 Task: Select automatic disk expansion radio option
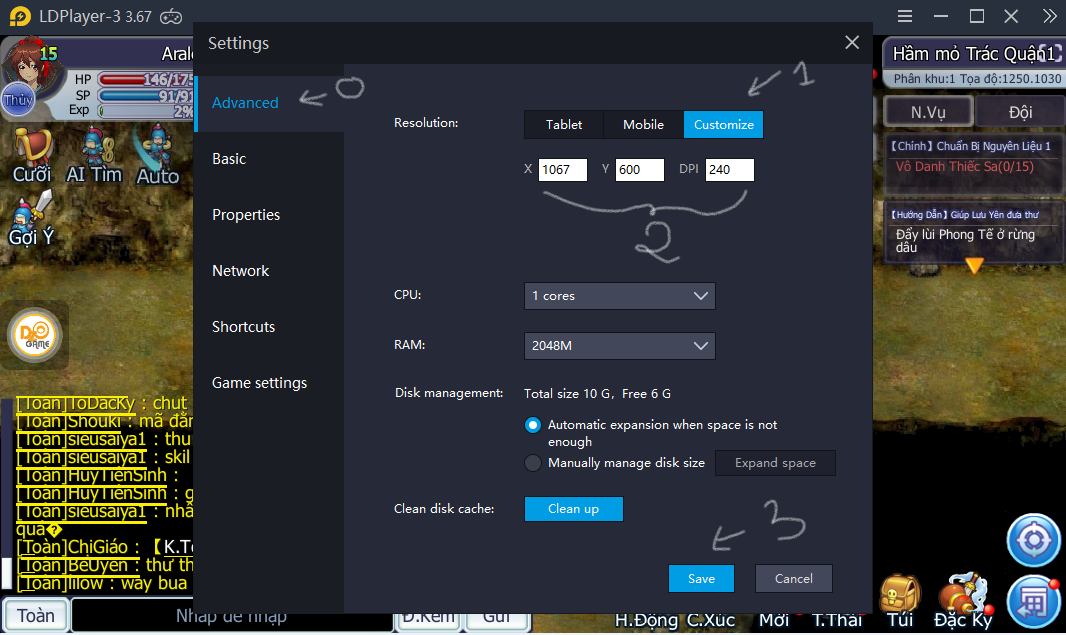(x=533, y=425)
